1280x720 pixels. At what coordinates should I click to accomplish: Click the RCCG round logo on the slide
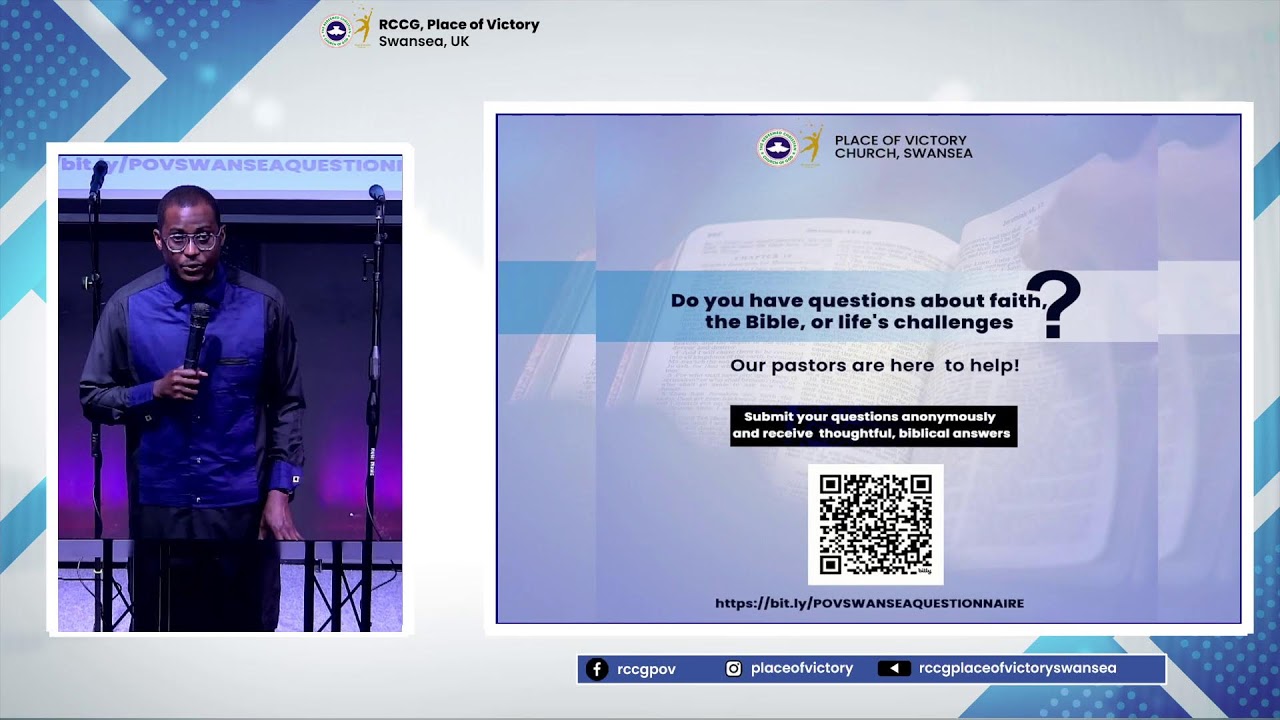(776, 148)
